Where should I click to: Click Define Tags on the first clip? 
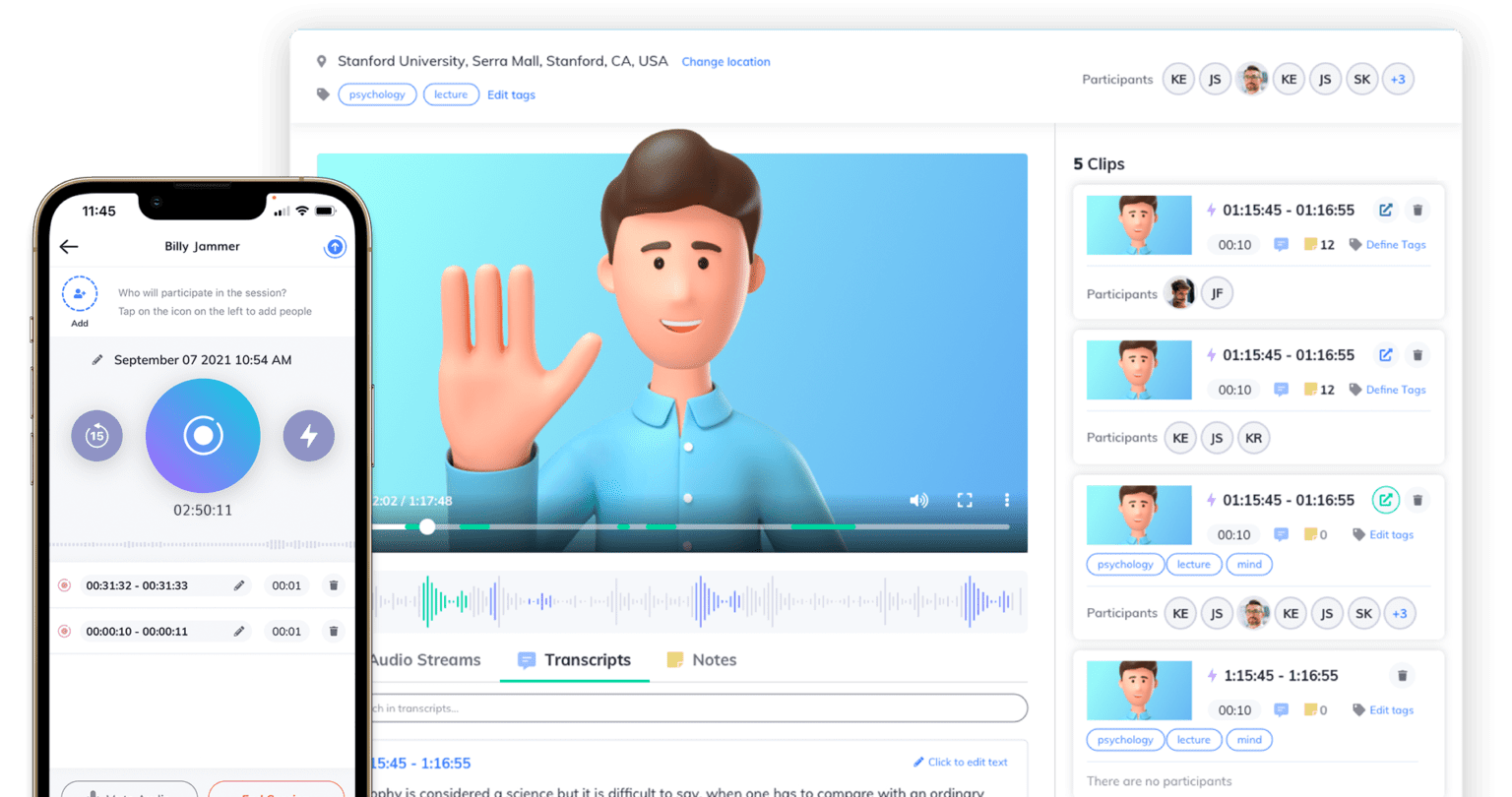click(x=1394, y=244)
